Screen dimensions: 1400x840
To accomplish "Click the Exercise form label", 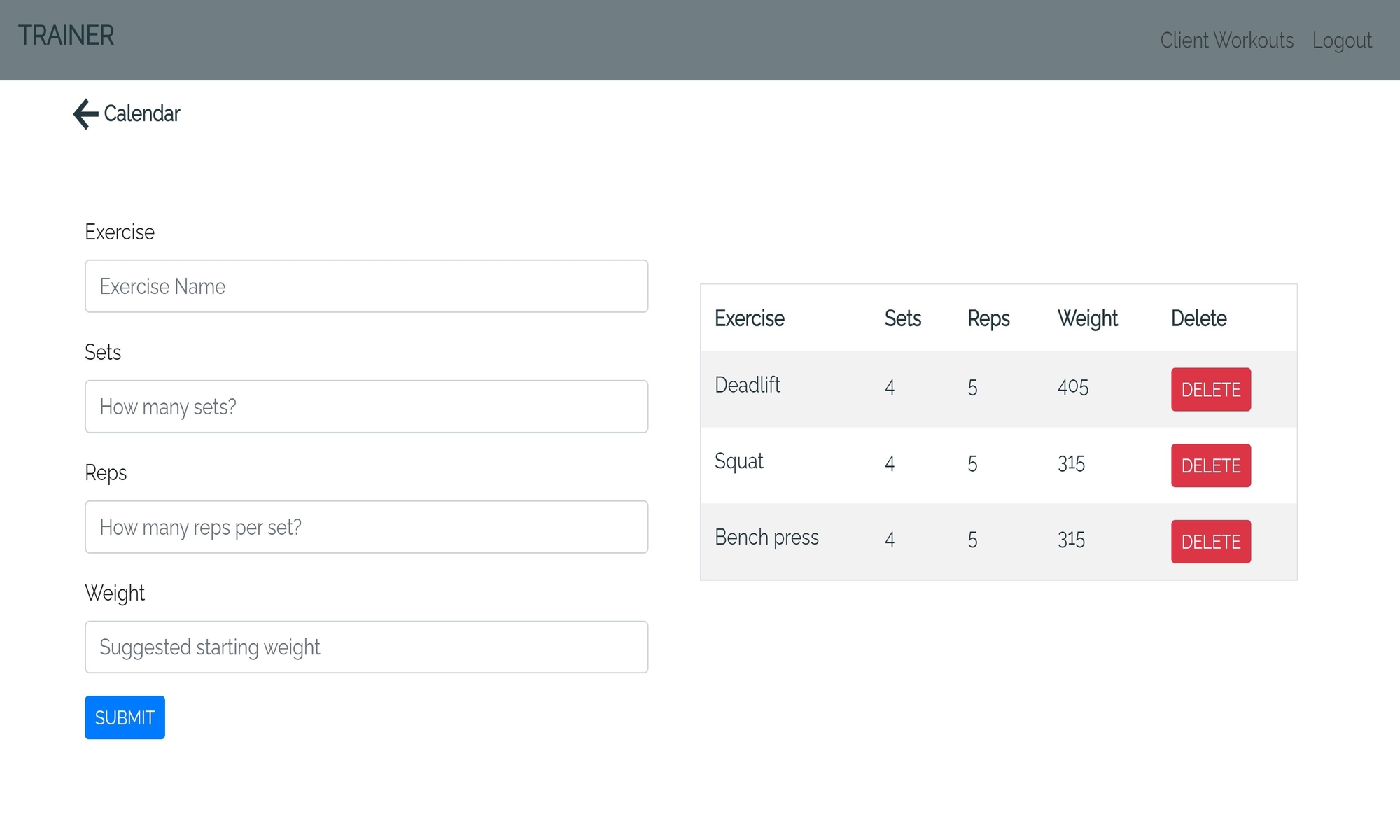I will coord(120,232).
